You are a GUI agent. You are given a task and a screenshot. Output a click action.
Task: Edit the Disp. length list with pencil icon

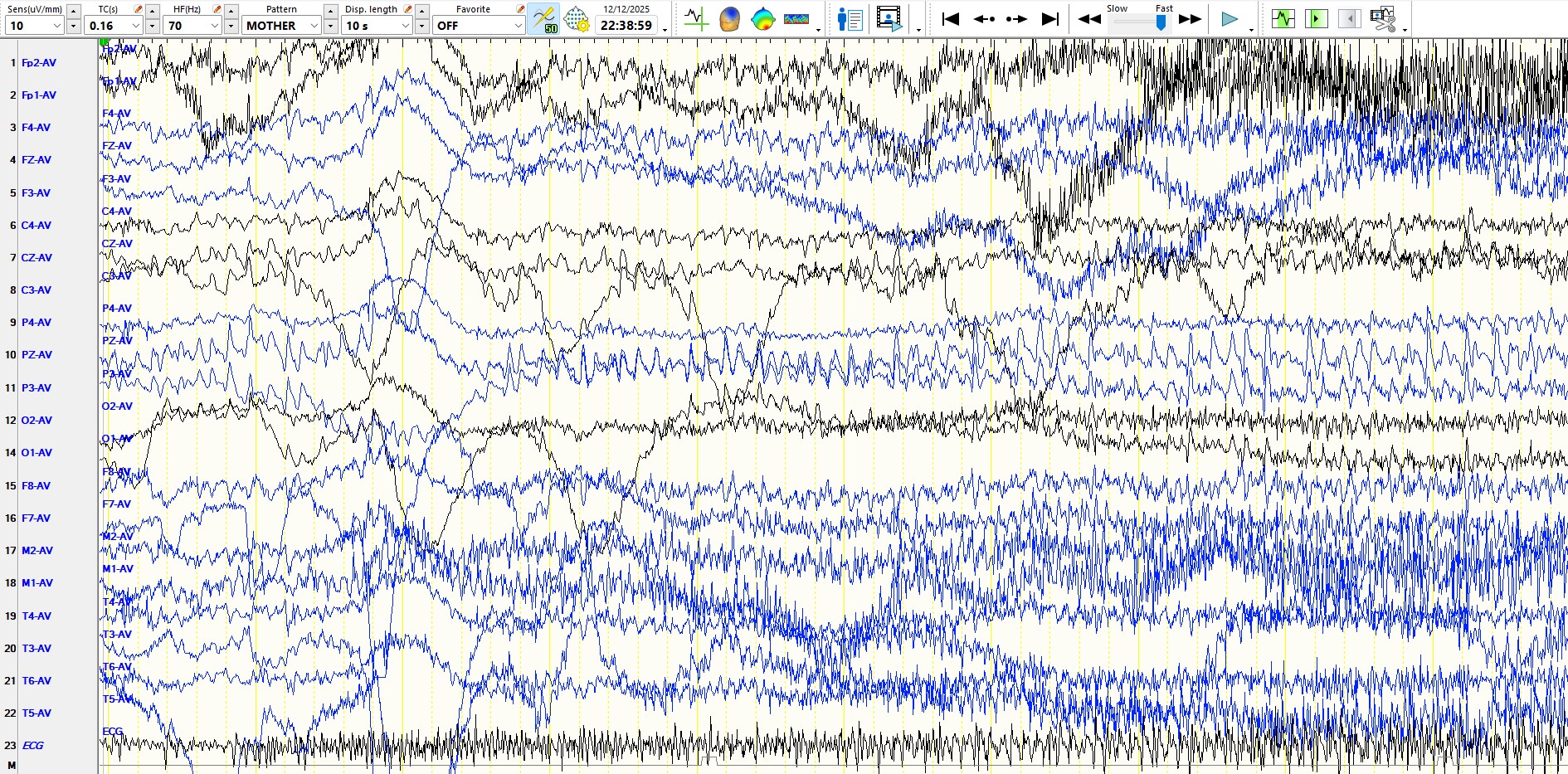[407, 9]
